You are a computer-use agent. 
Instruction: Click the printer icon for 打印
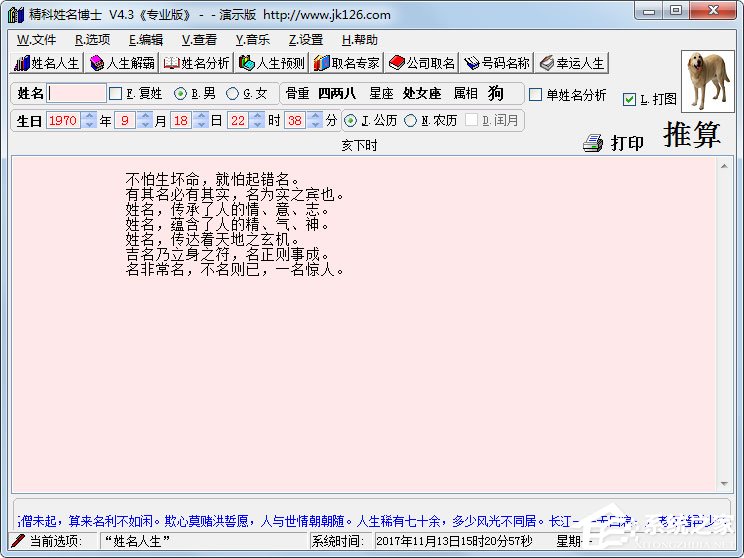(x=593, y=143)
